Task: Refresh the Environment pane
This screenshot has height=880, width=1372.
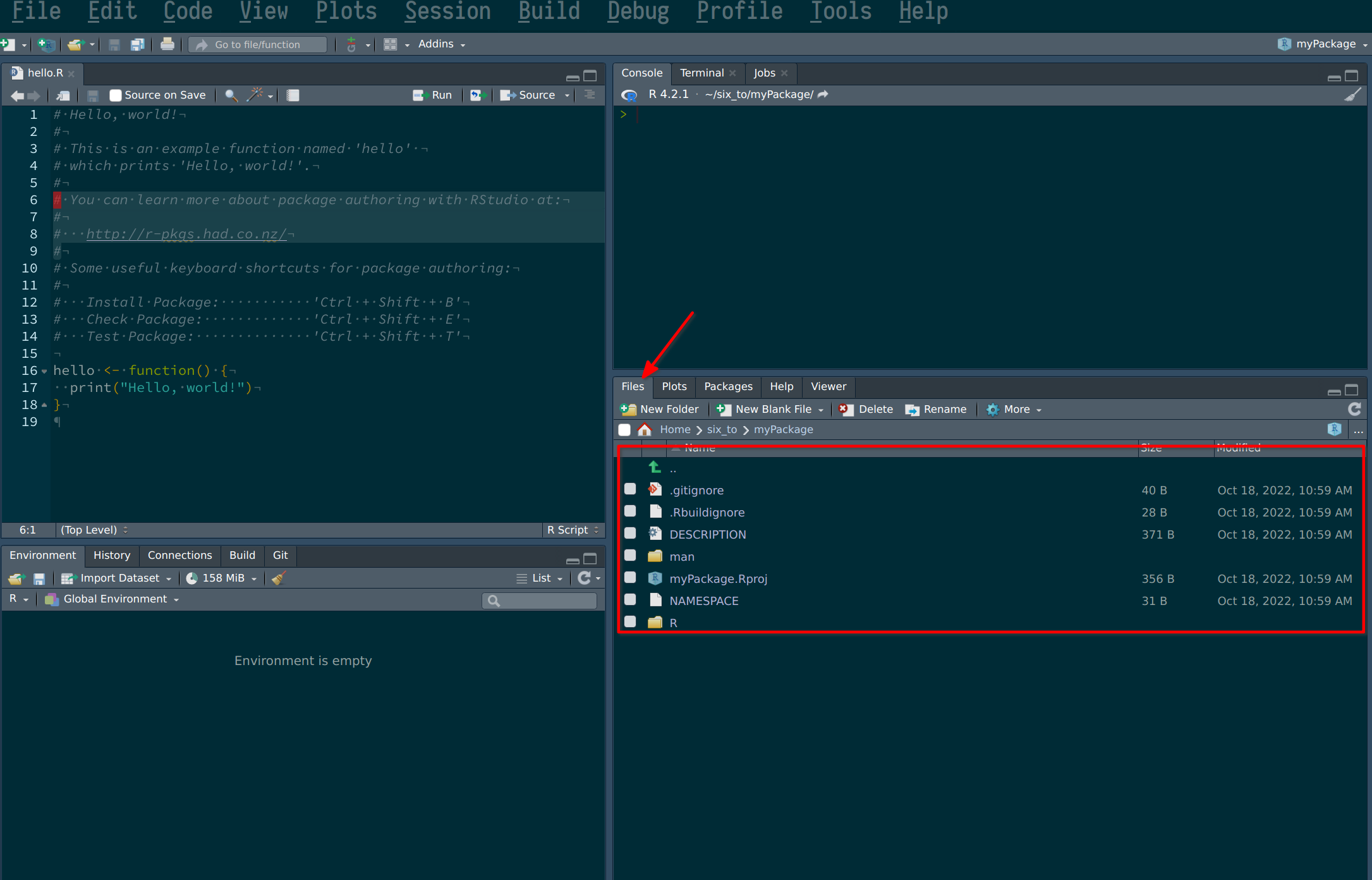Action: click(x=584, y=578)
